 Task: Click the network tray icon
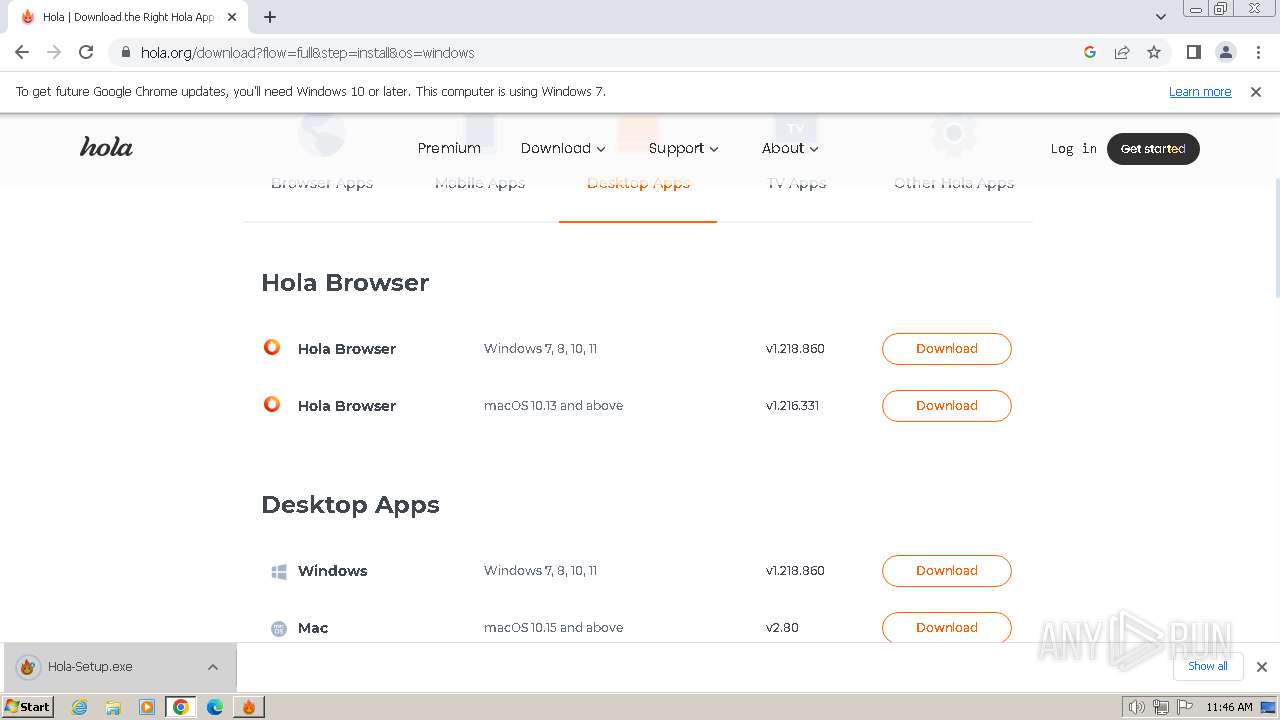point(1161,707)
